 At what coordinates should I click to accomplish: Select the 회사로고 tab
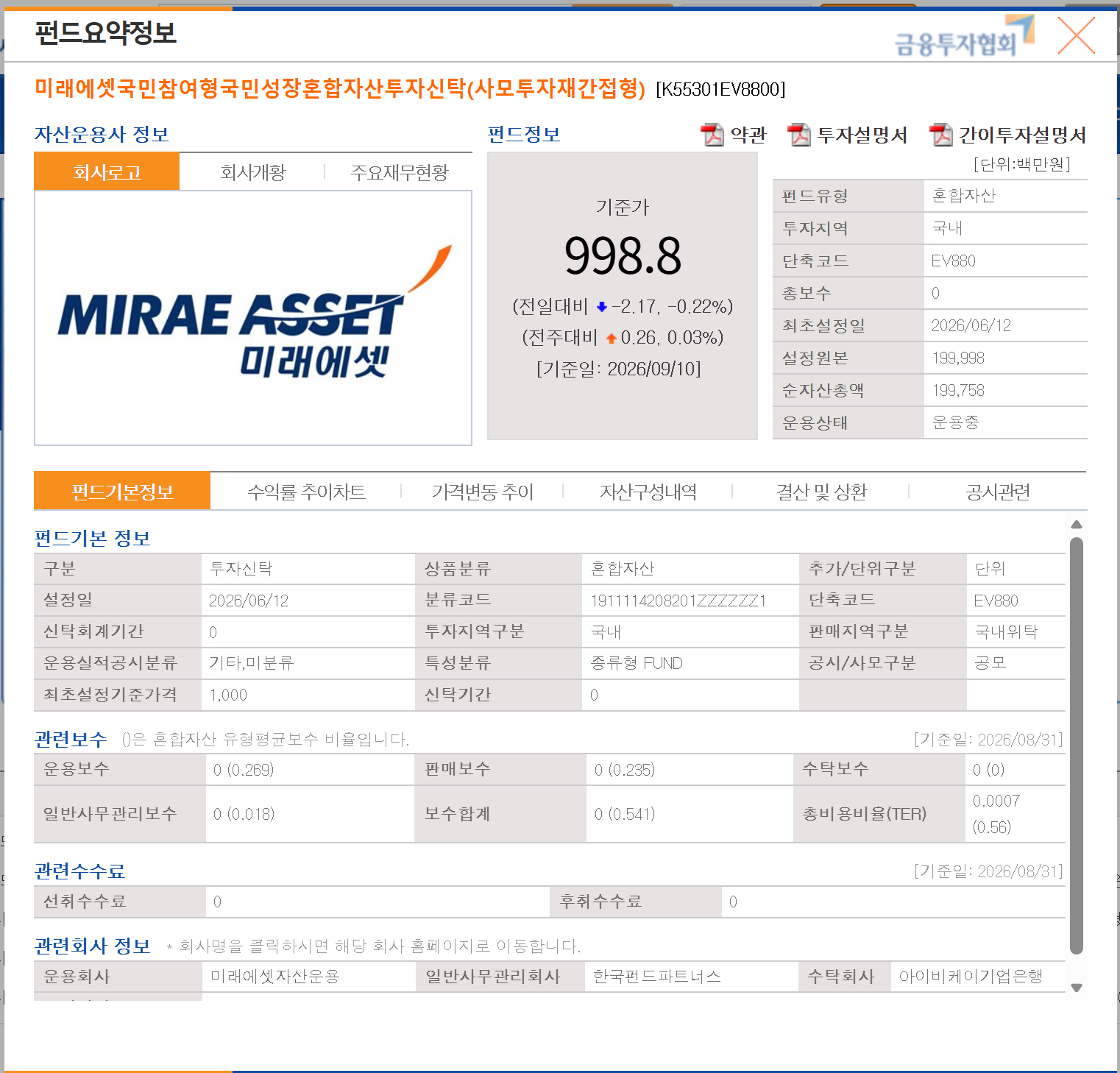(107, 172)
